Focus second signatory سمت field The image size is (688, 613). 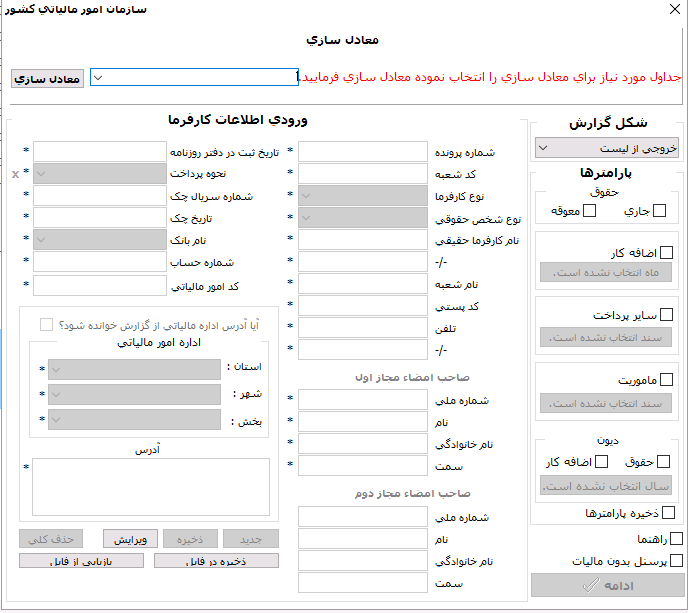[x=363, y=583]
